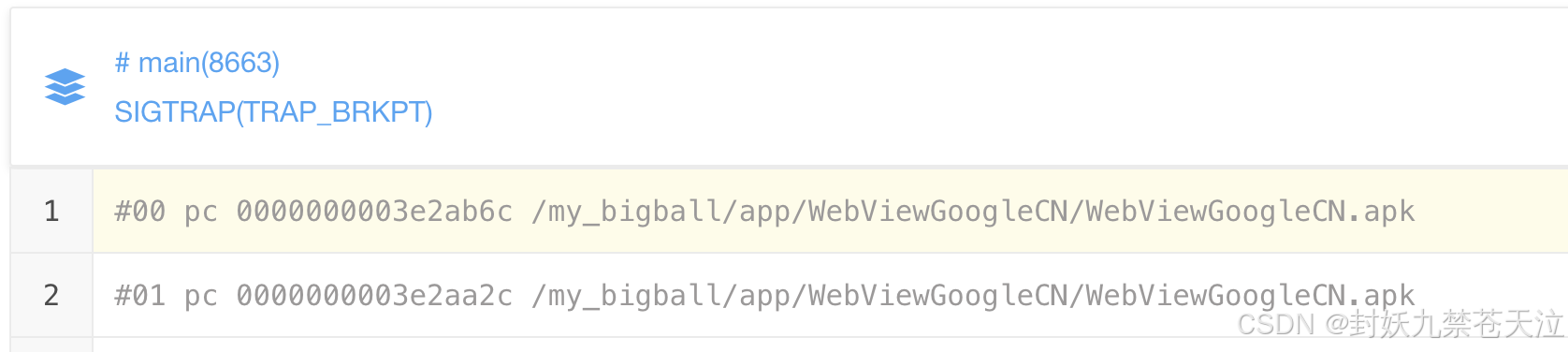This screenshot has width=1568, height=352.
Task: Click the pc label in frame #00
Action: click(200, 213)
